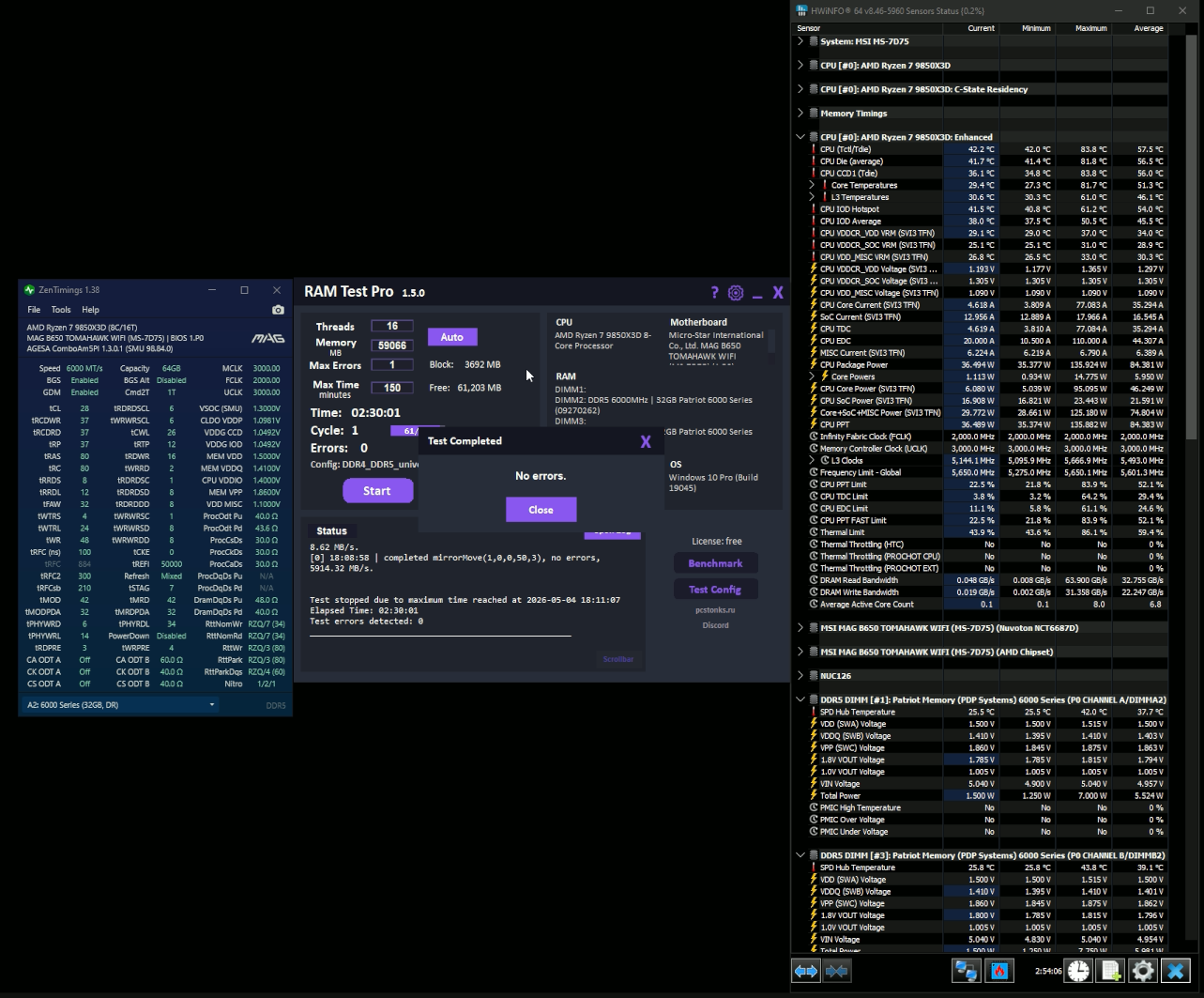Click the Memory MB input field

coord(392,345)
